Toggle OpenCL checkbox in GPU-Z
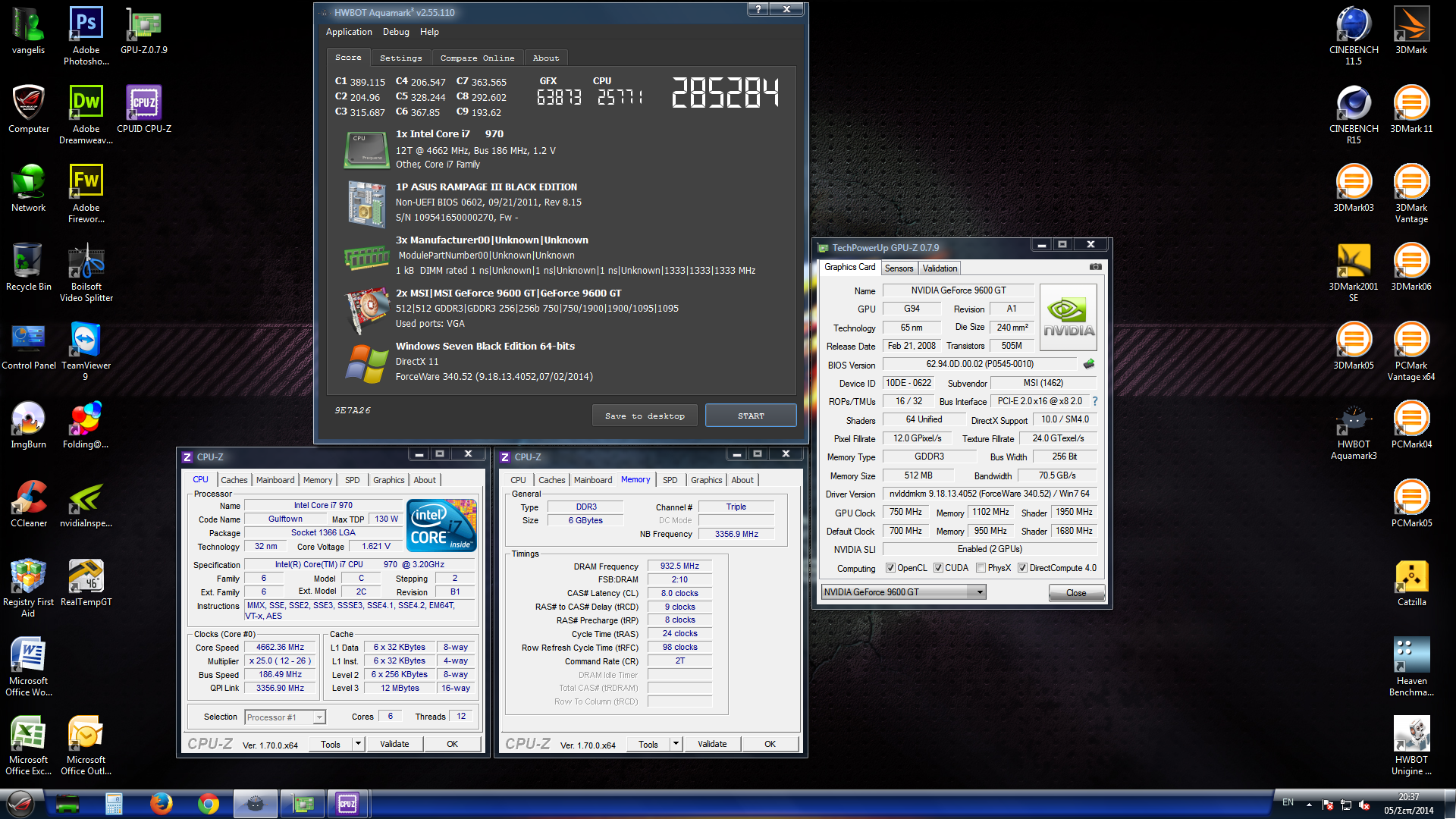1456x819 pixels. pos(891,568)
